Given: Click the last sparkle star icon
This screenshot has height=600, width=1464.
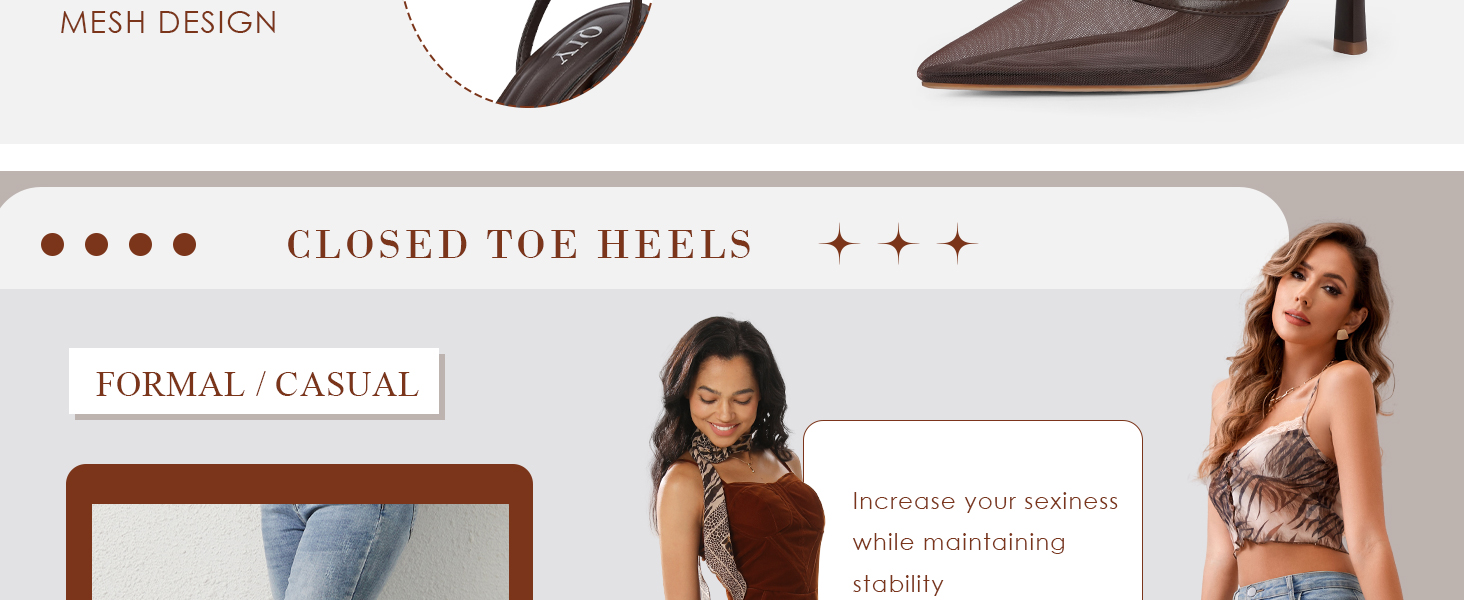Looking at the screenshot, I should tap(957, 244).
